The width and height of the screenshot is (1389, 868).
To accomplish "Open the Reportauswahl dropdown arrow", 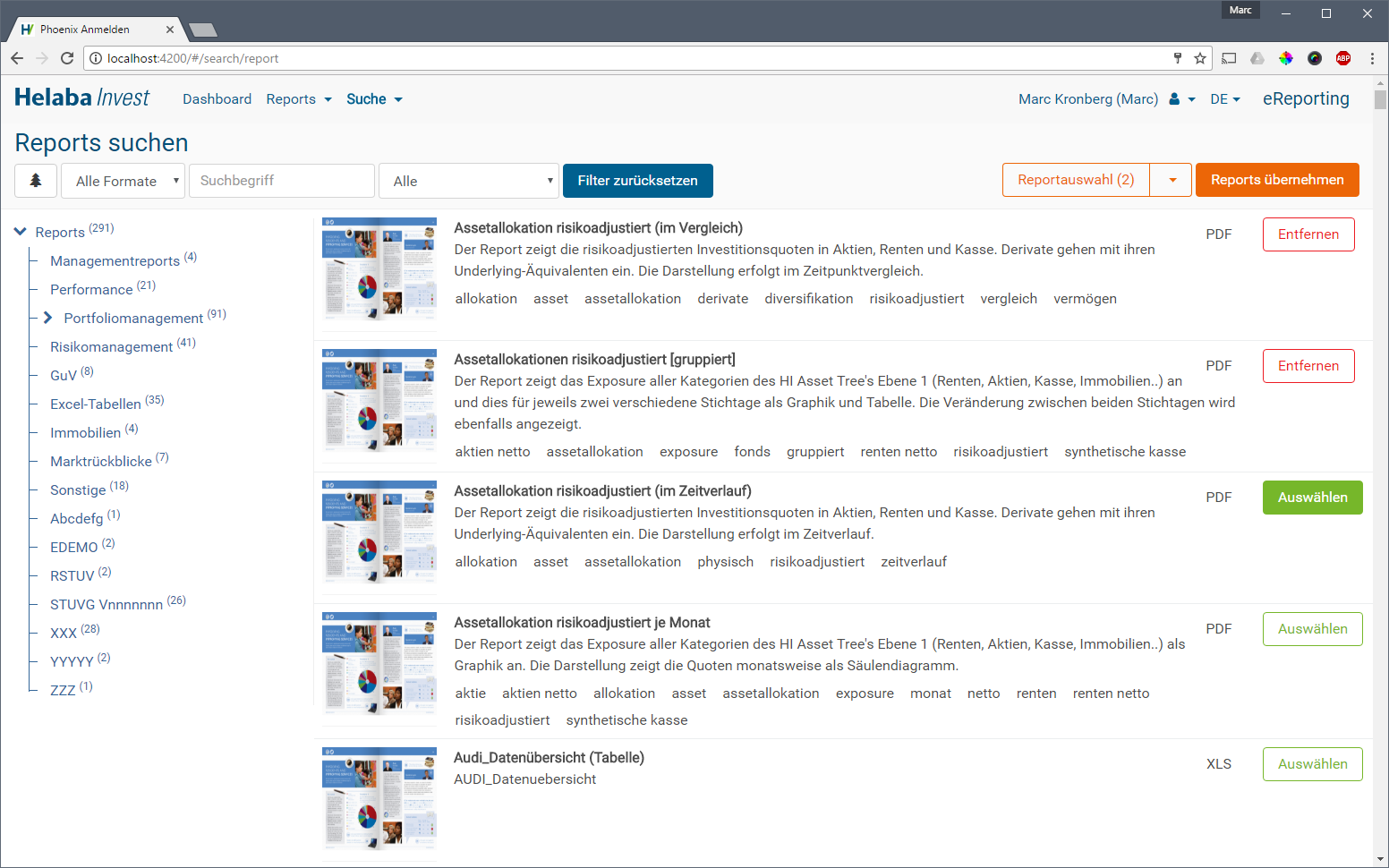I will [1172, 180].
